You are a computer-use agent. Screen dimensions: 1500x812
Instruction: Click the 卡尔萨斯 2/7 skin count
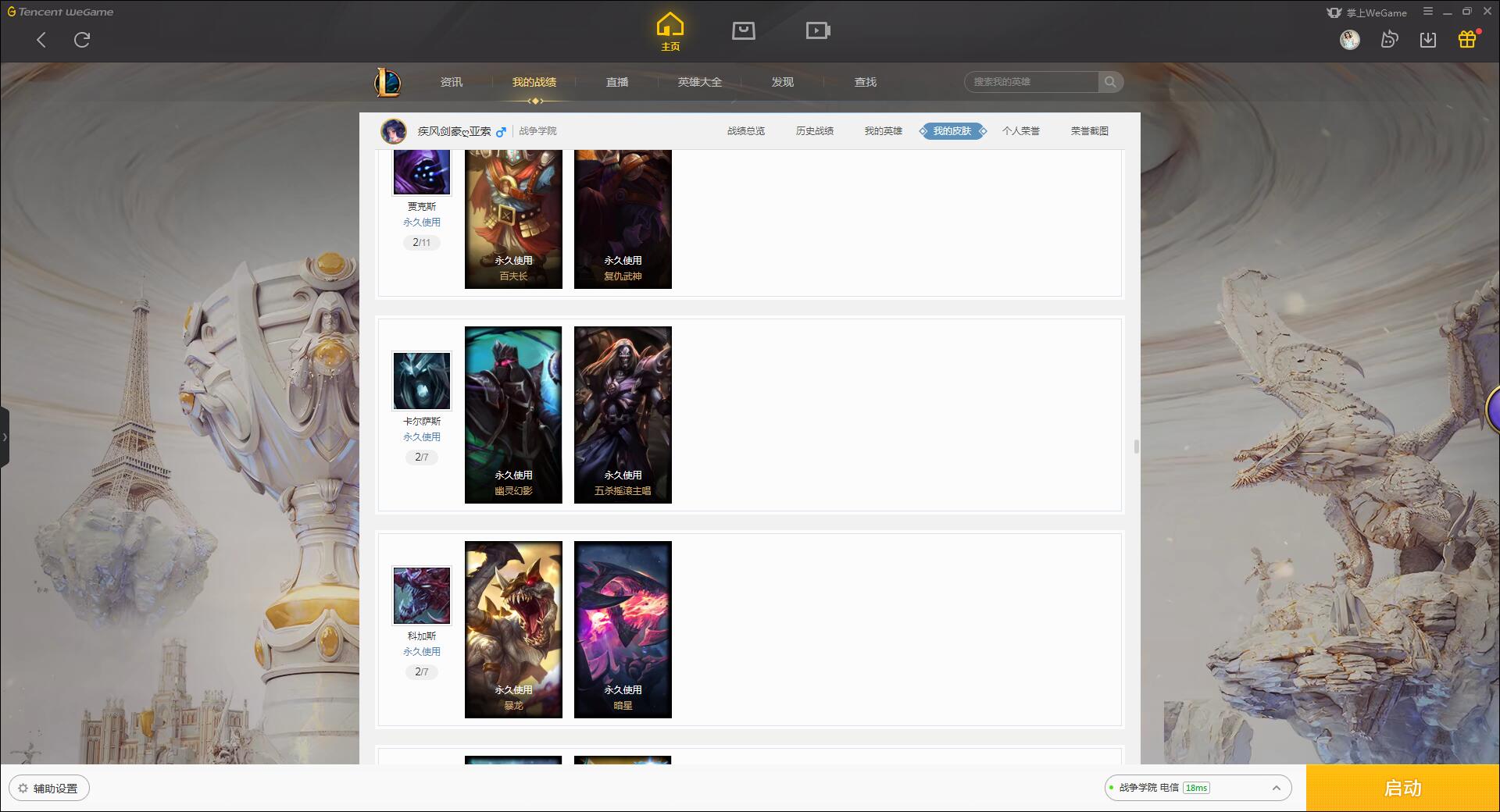pyautogui.click(x=422, y=458)
